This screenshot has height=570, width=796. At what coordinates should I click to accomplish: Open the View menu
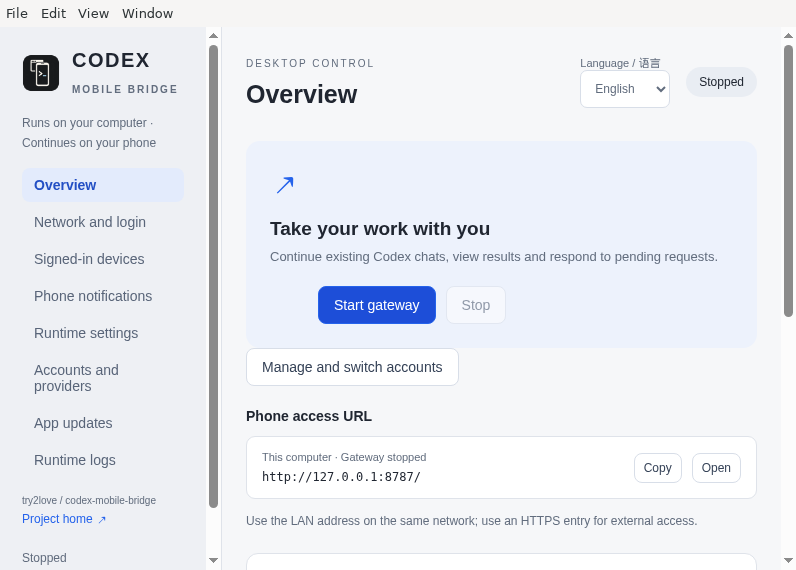coord(93,13)
